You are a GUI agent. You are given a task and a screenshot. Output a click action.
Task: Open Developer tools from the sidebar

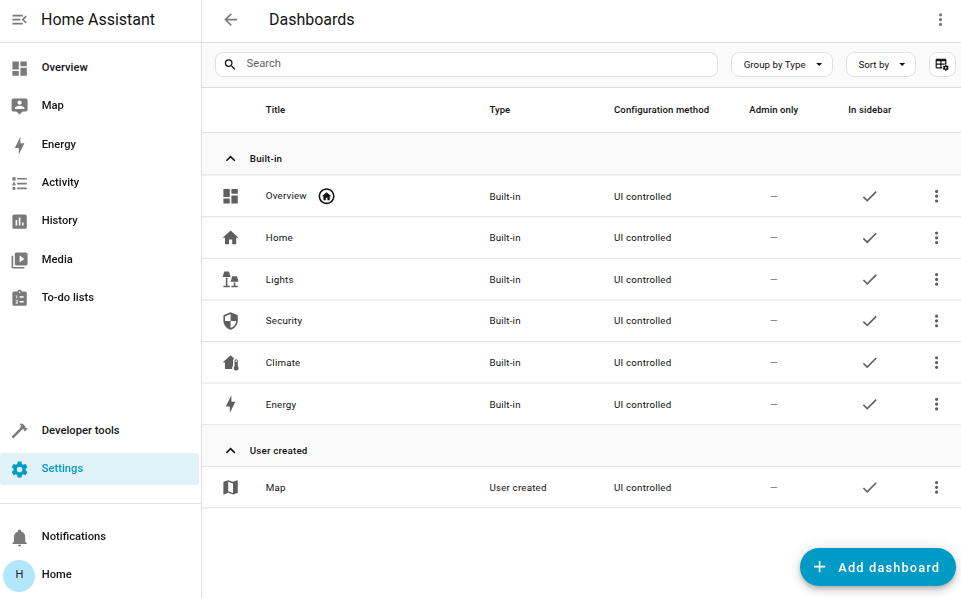[x=19, y=430]
